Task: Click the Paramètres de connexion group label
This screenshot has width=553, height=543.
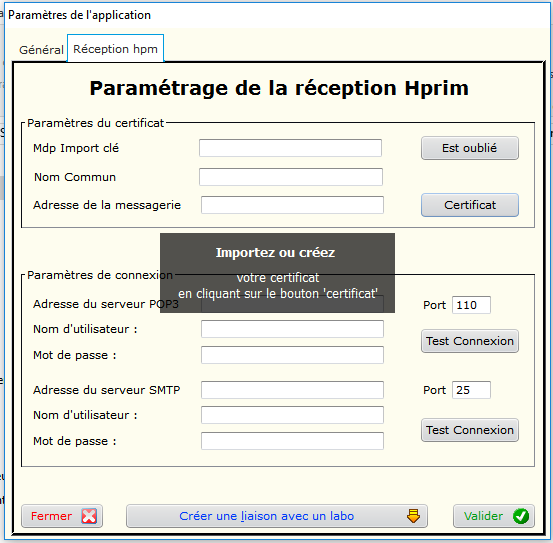Action: (x=100, y=275)
